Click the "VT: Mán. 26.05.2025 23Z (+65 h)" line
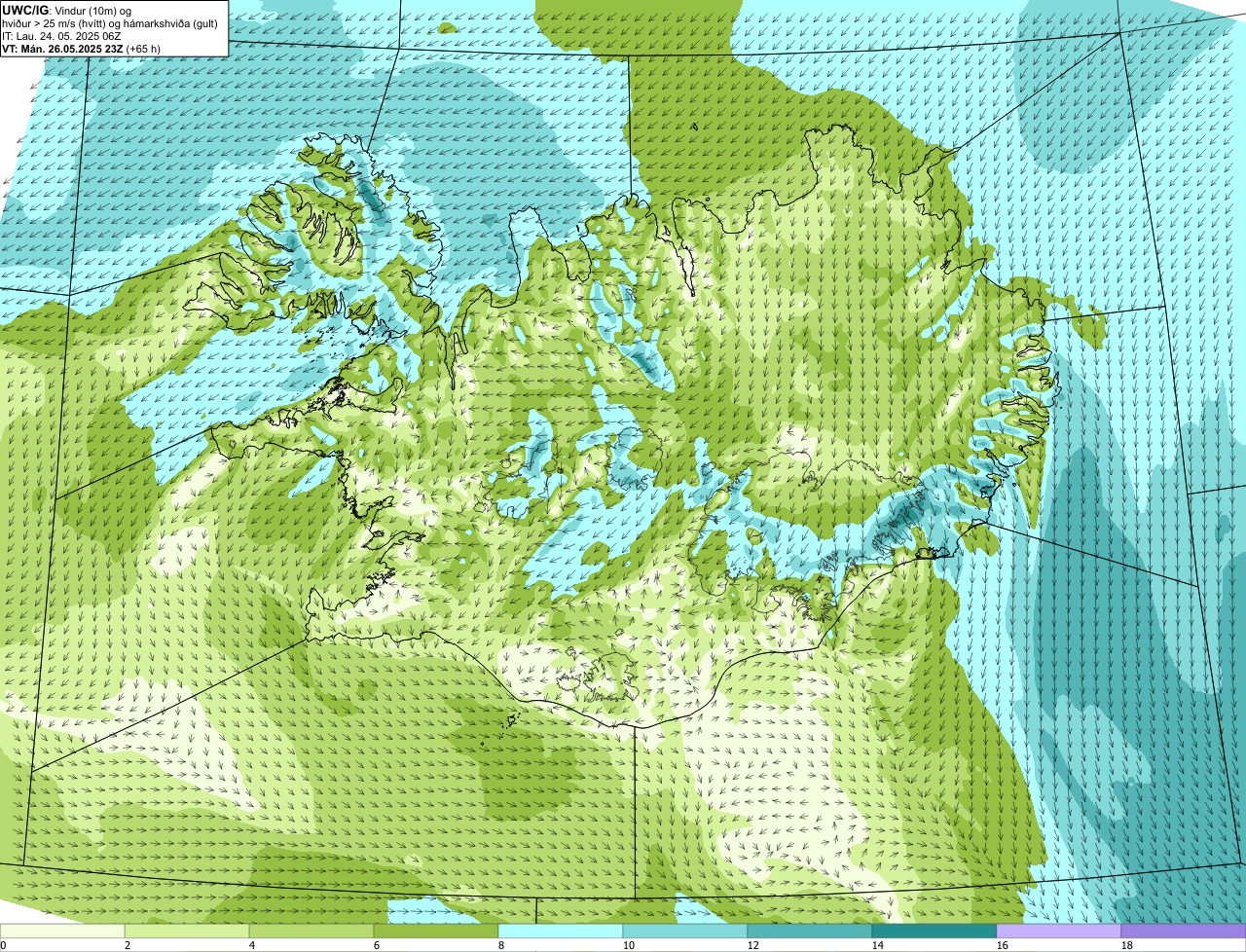Image resolution: width=1246 pixels, height=952 pixels. [81, 48]
